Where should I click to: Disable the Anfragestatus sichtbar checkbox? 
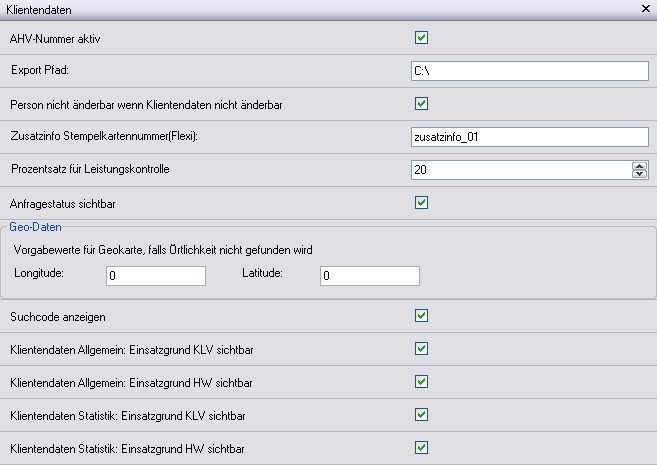(x=421, y=203)
